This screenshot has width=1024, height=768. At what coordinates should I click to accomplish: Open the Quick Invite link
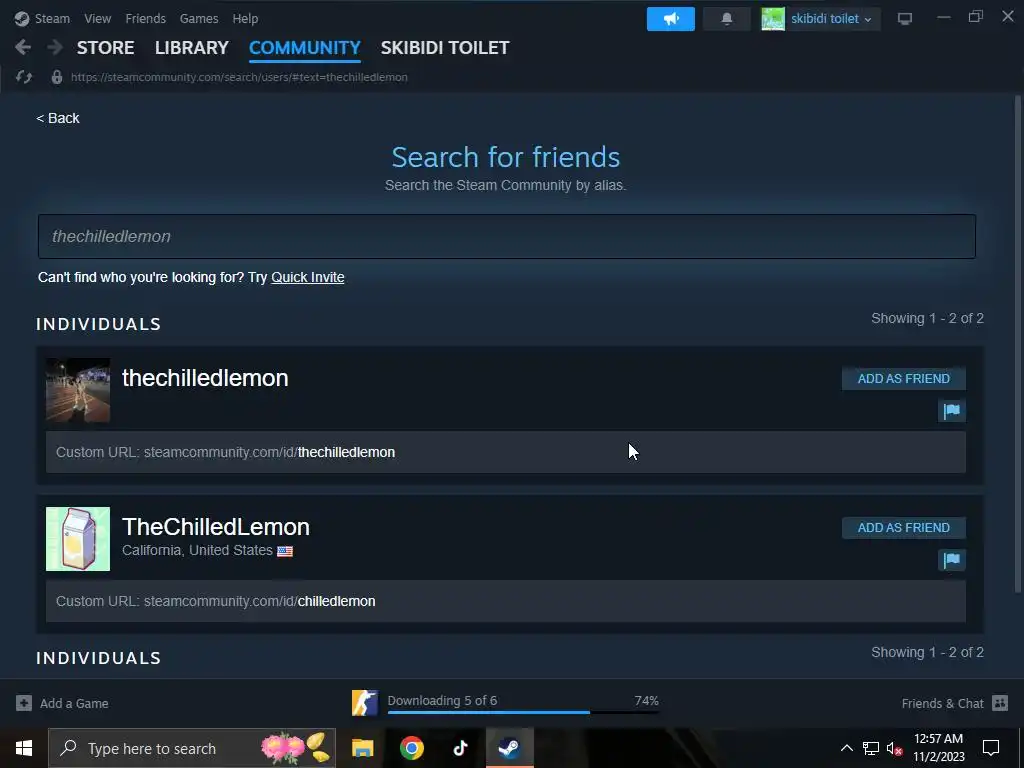(x=308, y=277)
